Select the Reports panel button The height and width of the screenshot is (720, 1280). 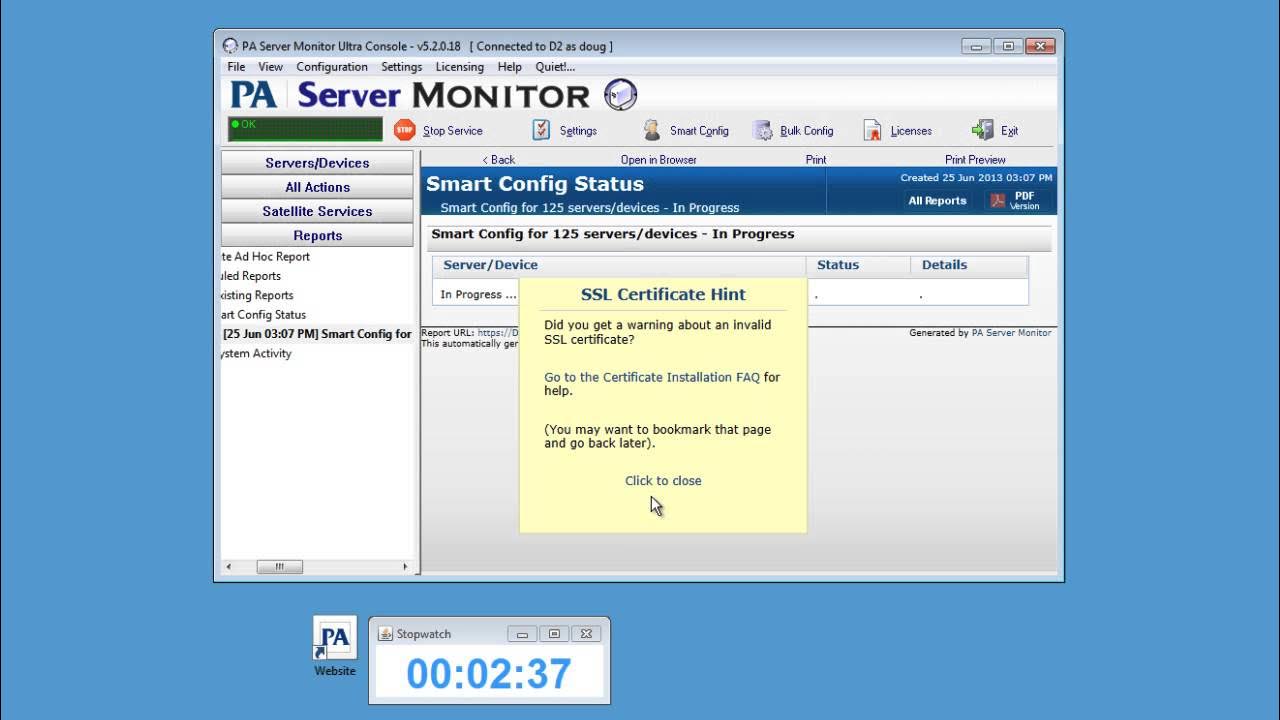point(317,236)
